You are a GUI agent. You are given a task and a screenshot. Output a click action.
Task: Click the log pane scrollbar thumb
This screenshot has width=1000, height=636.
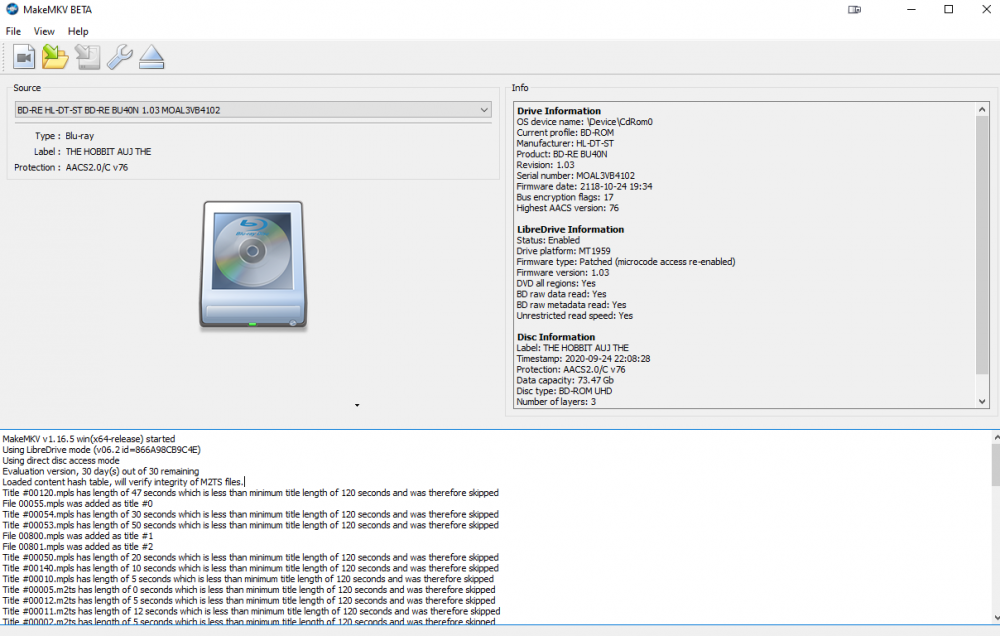click(996, 464)
